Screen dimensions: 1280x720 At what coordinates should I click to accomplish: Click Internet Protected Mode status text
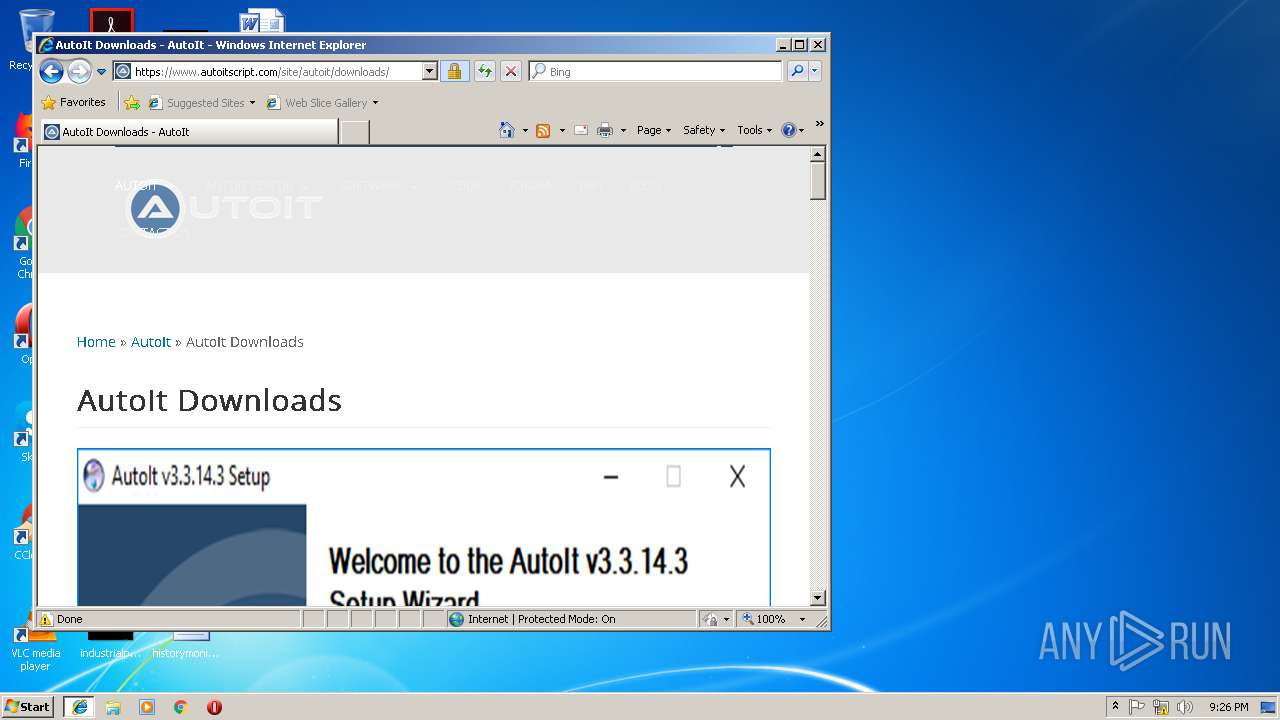[541, 619]
